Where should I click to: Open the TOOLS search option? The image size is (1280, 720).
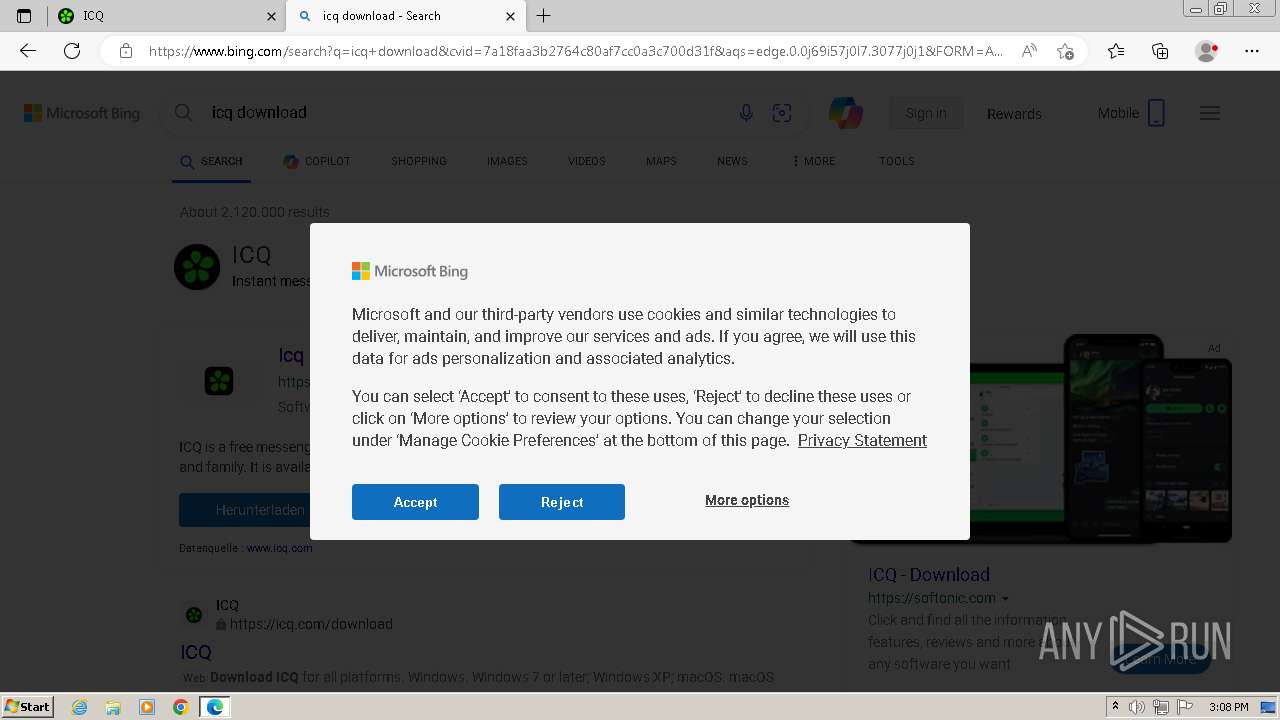[897, 161]
